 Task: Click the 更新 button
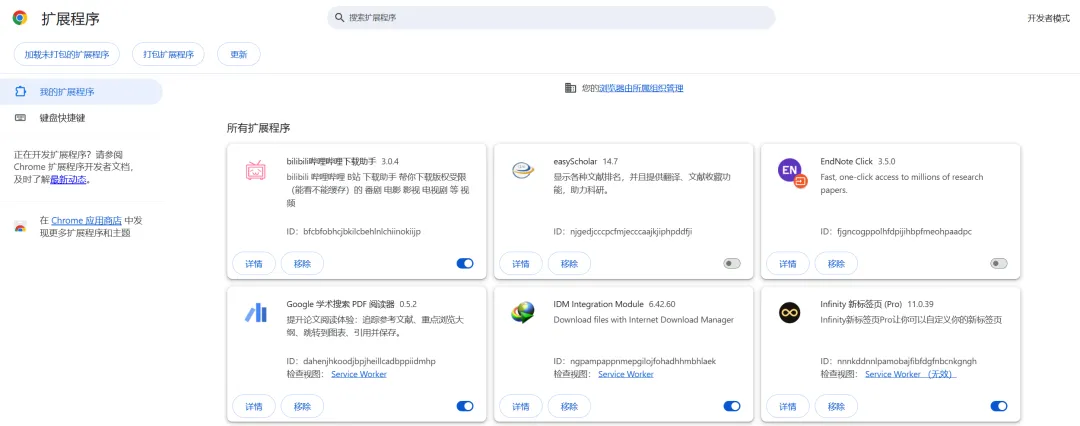coord(238,54)
